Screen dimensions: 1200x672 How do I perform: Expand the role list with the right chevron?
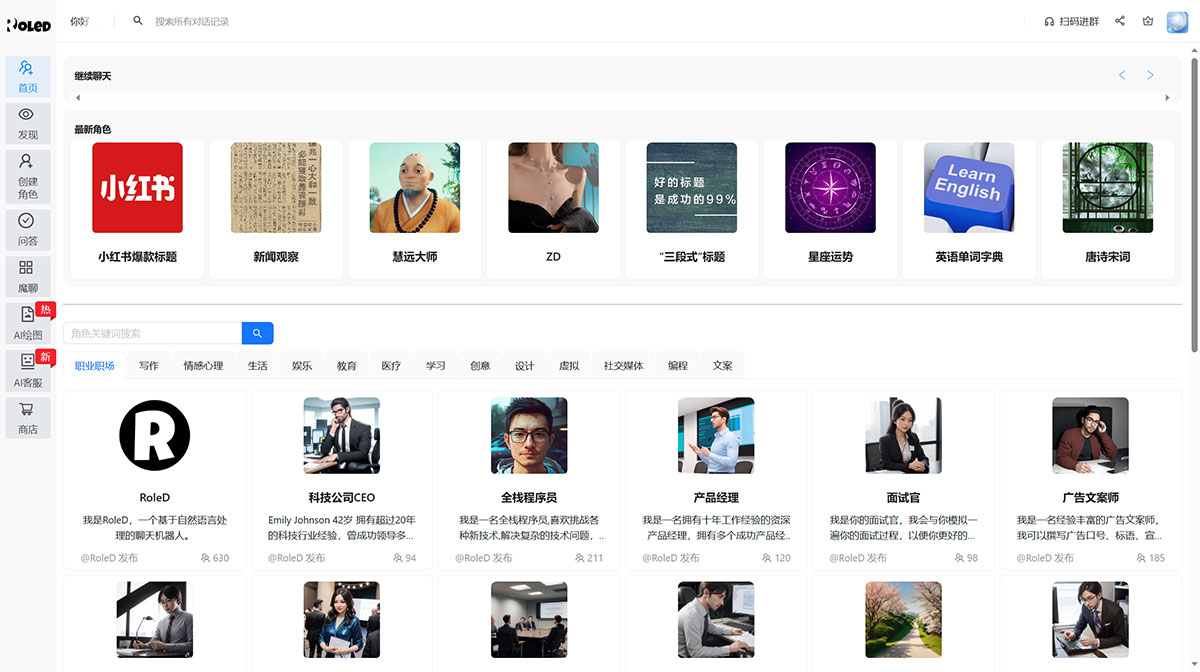1166,98
